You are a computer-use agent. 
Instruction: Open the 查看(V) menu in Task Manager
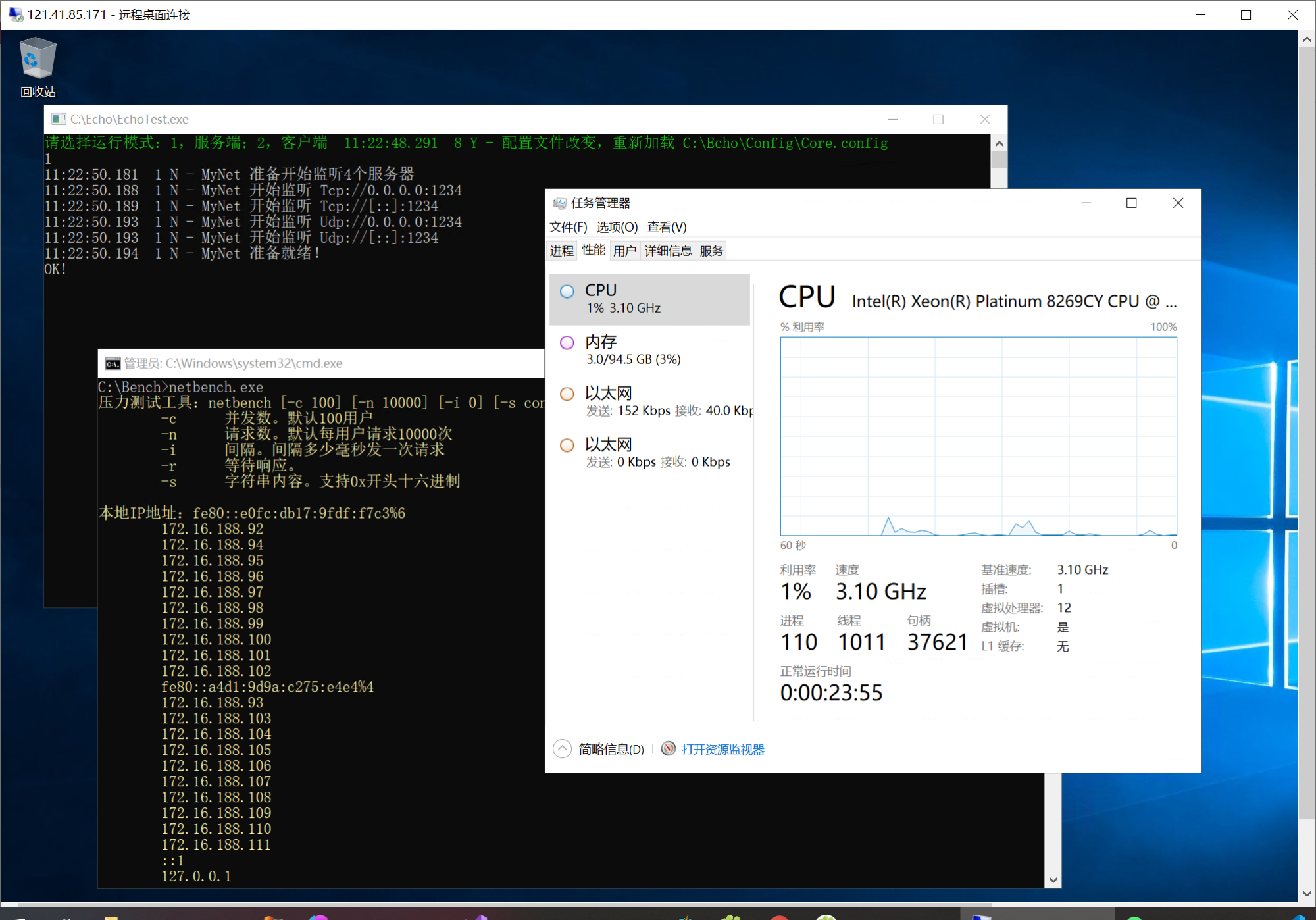click(667, 227)
